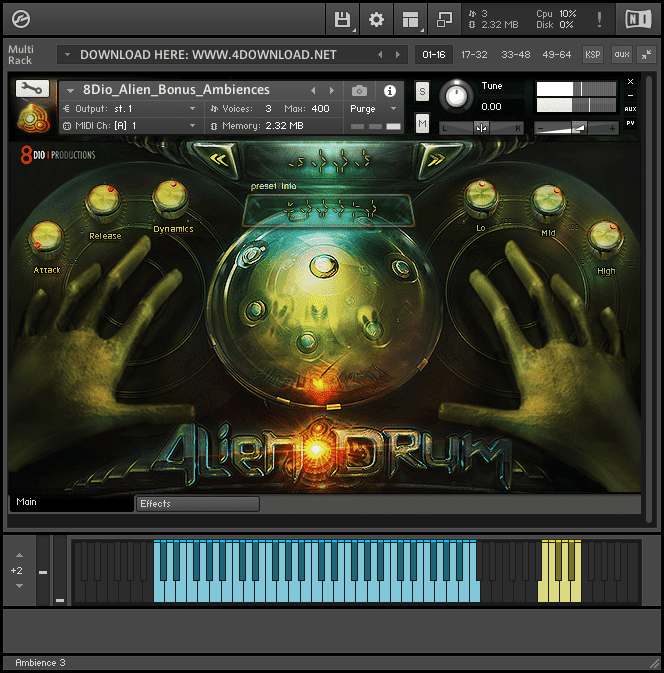Click the Native Instruments NI logo
Screen dimensions: 664x673
point(638,19)
